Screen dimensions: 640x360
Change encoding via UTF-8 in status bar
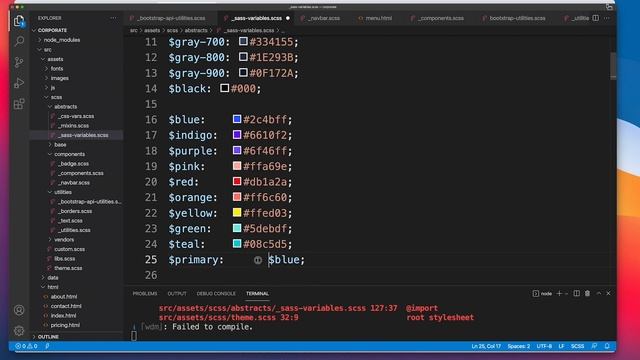click(544, 346)
